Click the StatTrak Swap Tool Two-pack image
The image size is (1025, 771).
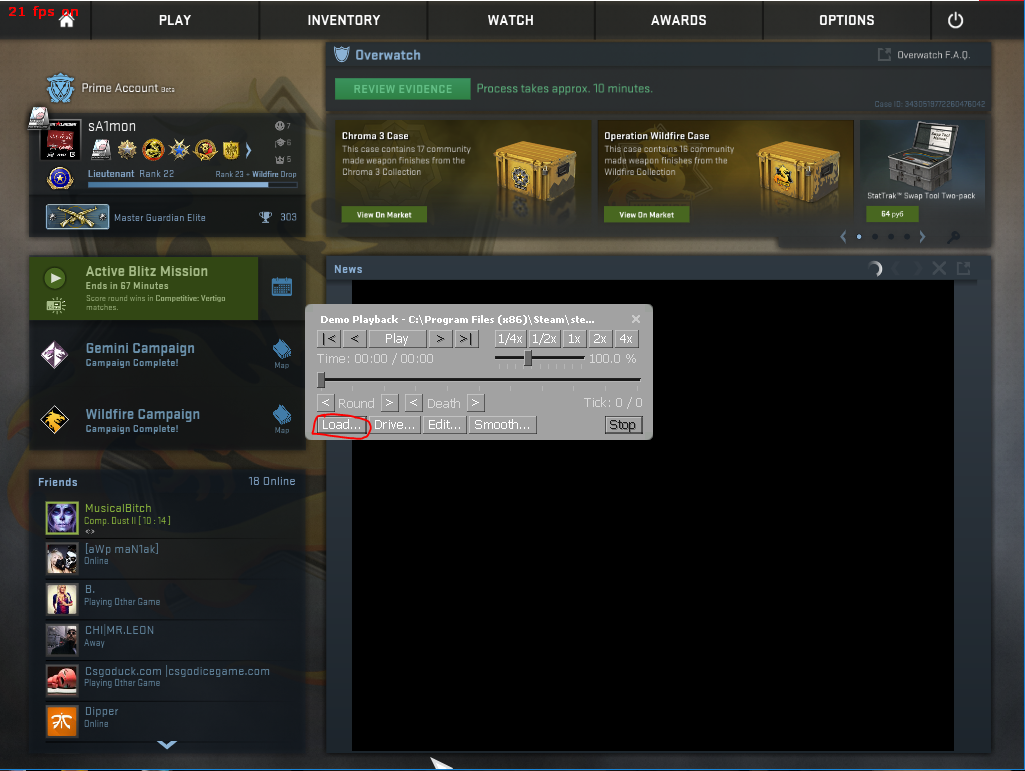(x=922, y=154)
